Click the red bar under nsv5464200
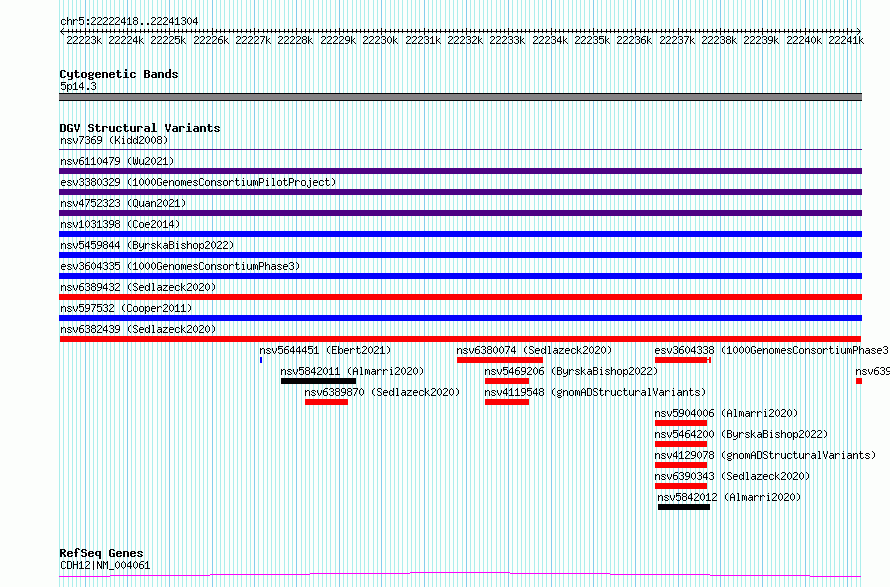Screen dimensions: 890x587 681,444
